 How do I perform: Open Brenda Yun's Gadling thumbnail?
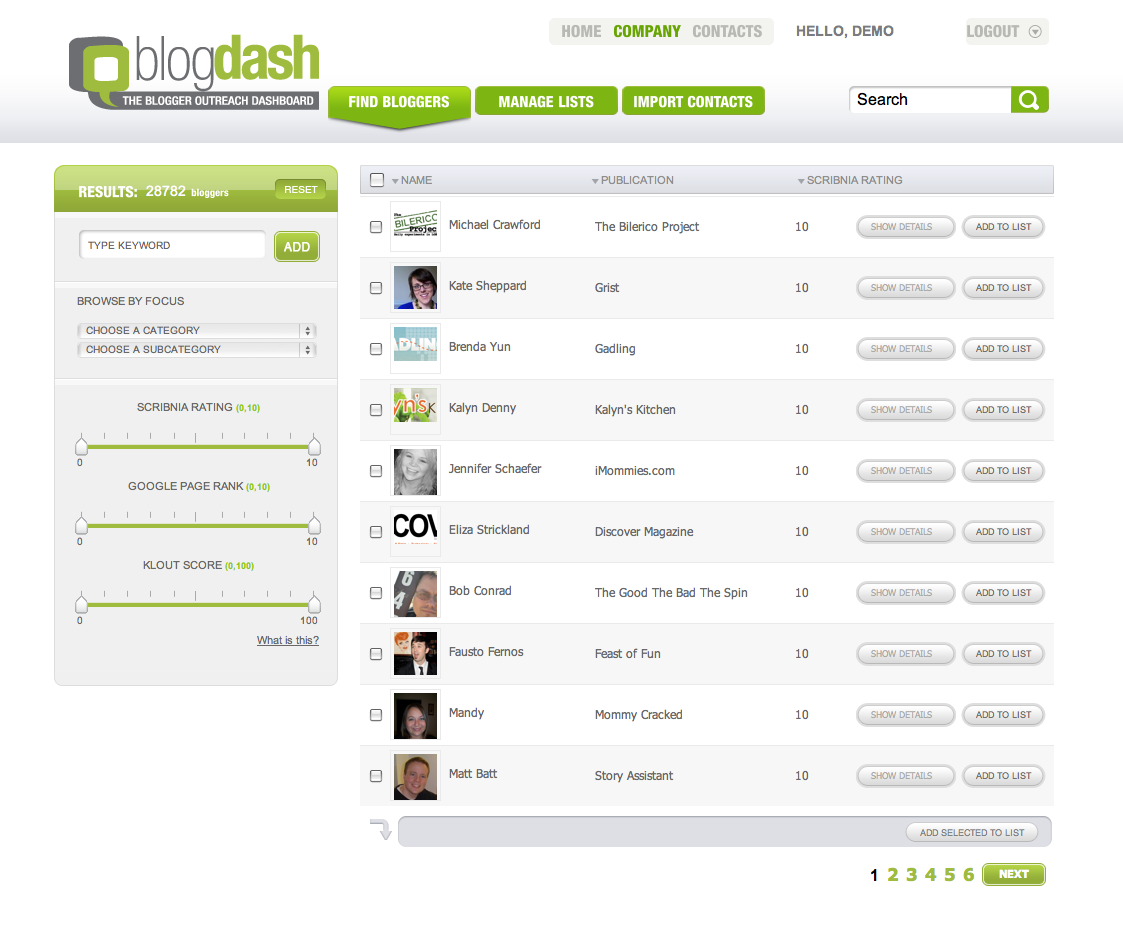point(415,348)
